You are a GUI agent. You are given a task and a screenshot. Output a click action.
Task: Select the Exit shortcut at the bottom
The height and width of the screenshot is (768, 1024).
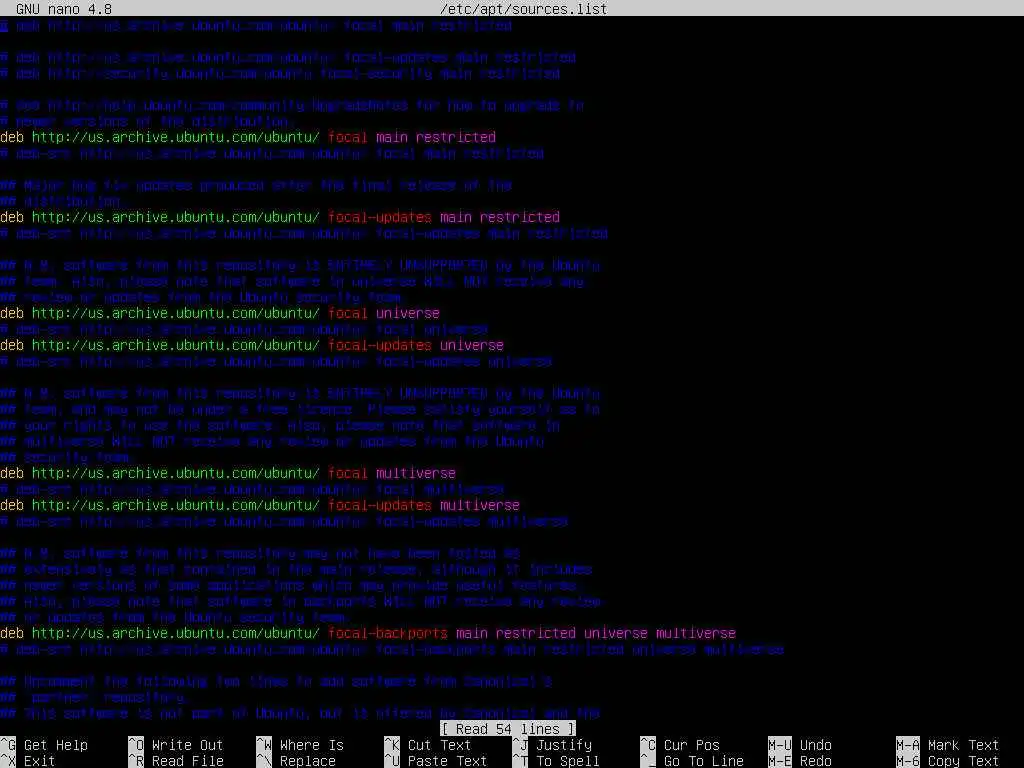[39, 761]
